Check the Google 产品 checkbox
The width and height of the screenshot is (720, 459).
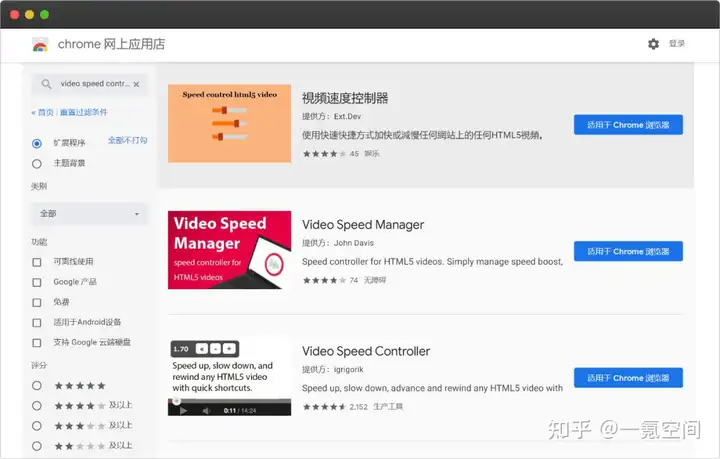point(37,282)
